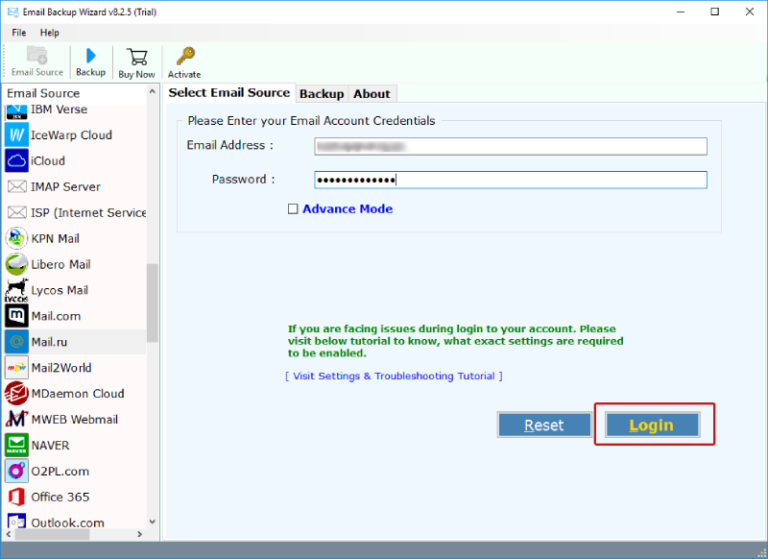The height and width of the screenshot is (559, 768).
Task: Click the Activate key icon
Action: click(185, 56)
